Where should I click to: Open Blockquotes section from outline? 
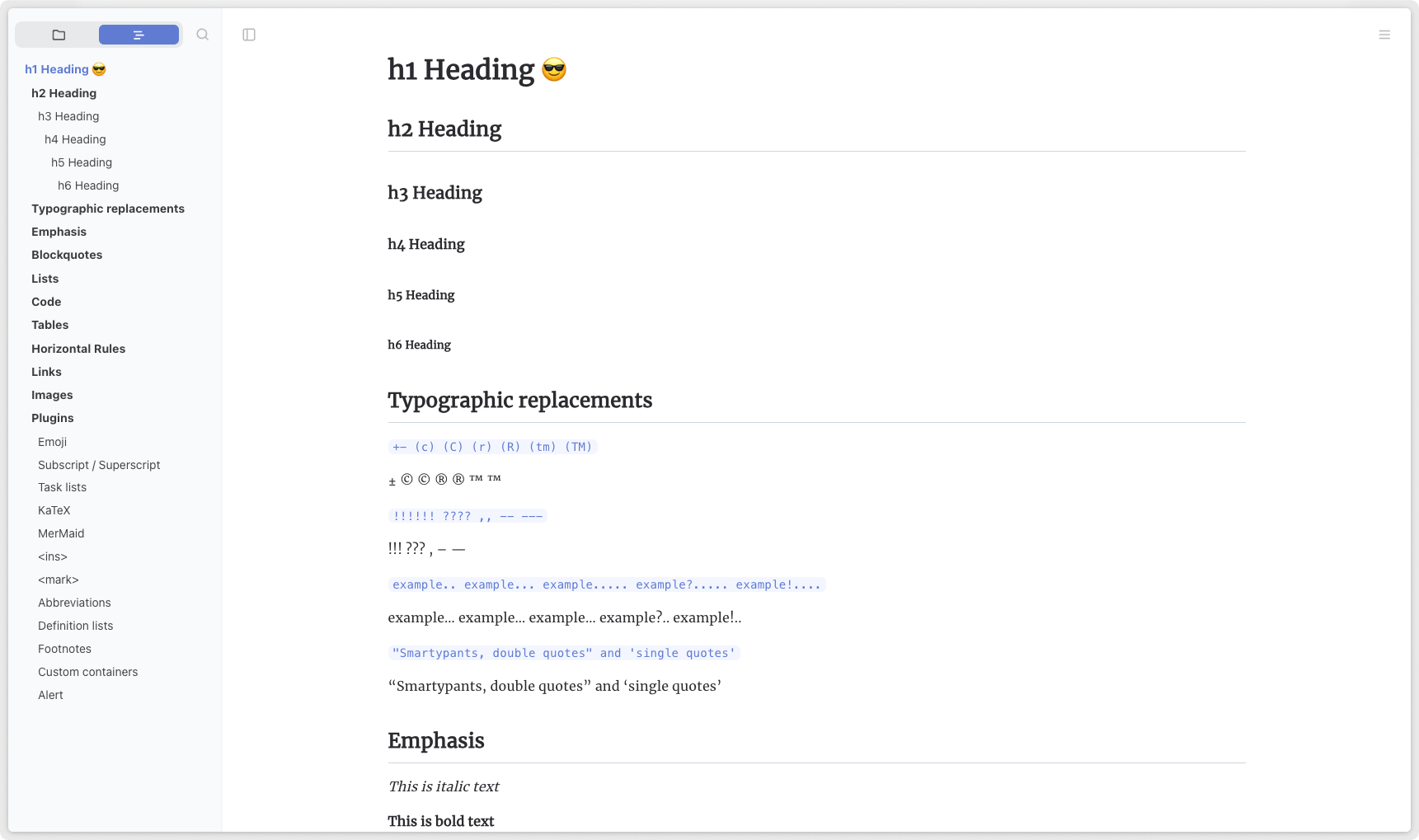coord(67,255)
